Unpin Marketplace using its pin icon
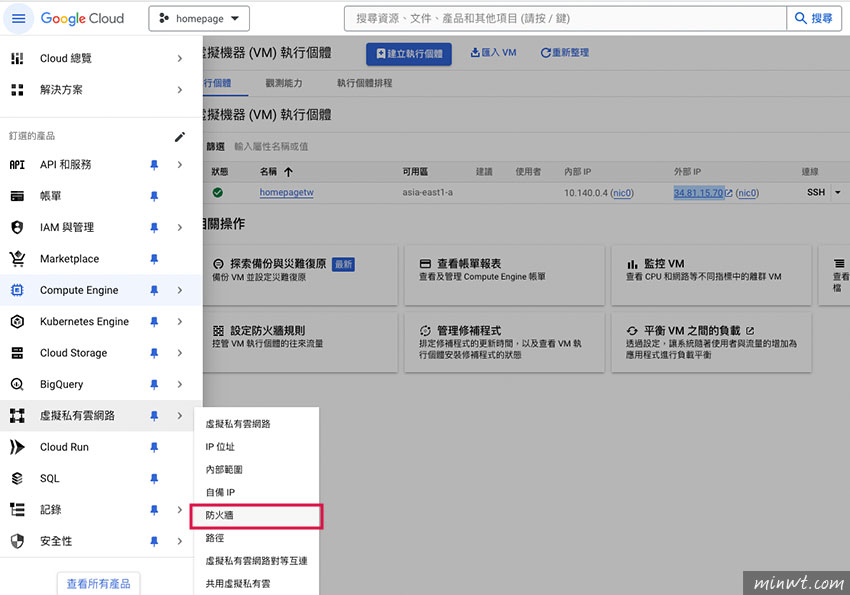The height and width of the screenshot is (595, 850). click(154, 259)
